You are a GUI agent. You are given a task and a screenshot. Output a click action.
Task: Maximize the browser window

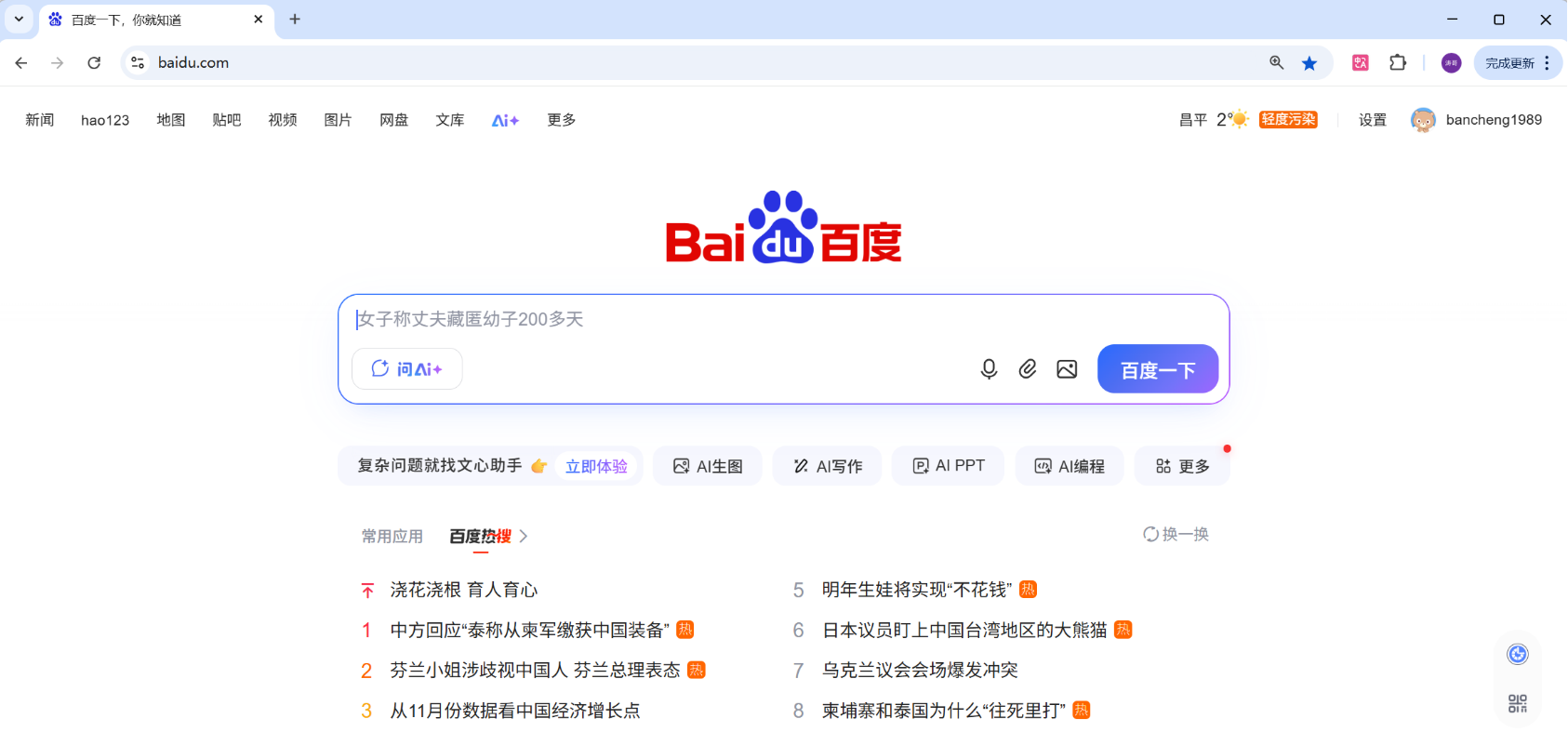point(1499,19)
